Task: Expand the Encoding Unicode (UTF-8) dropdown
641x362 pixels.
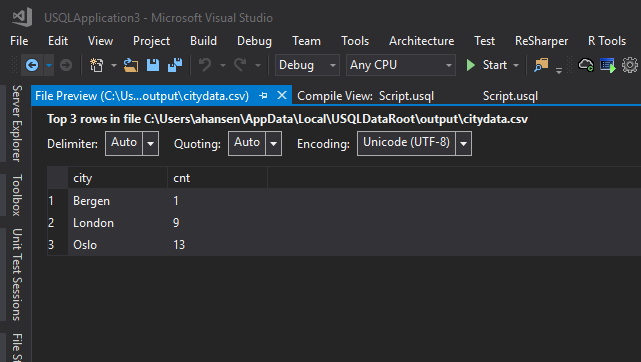Action: pos(464,143)
